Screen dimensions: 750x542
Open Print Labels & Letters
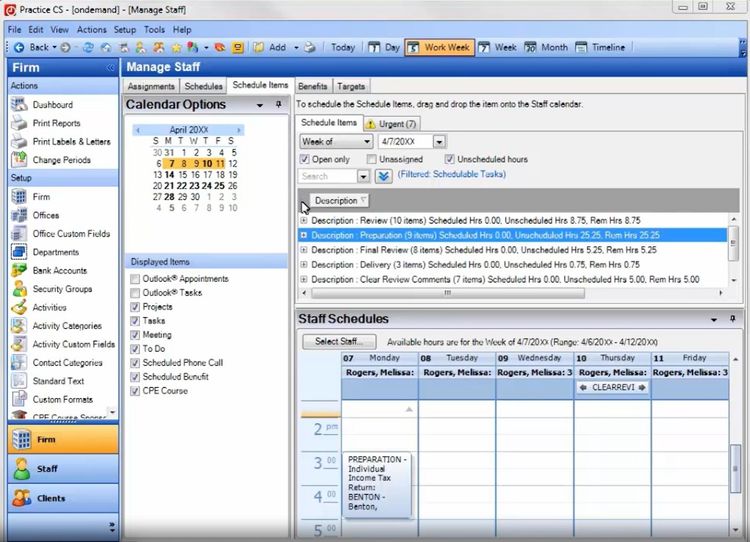click(x=71, y=142)
